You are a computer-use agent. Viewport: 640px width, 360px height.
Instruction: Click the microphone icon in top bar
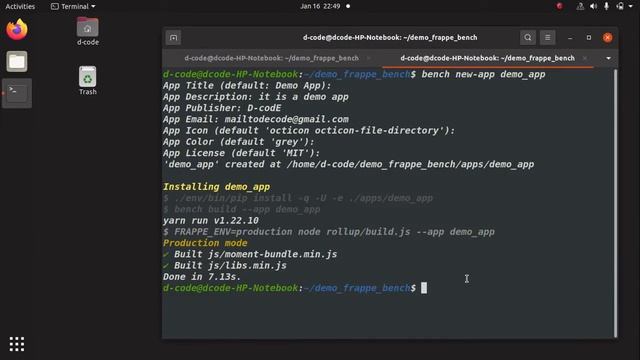click(607, 6)
